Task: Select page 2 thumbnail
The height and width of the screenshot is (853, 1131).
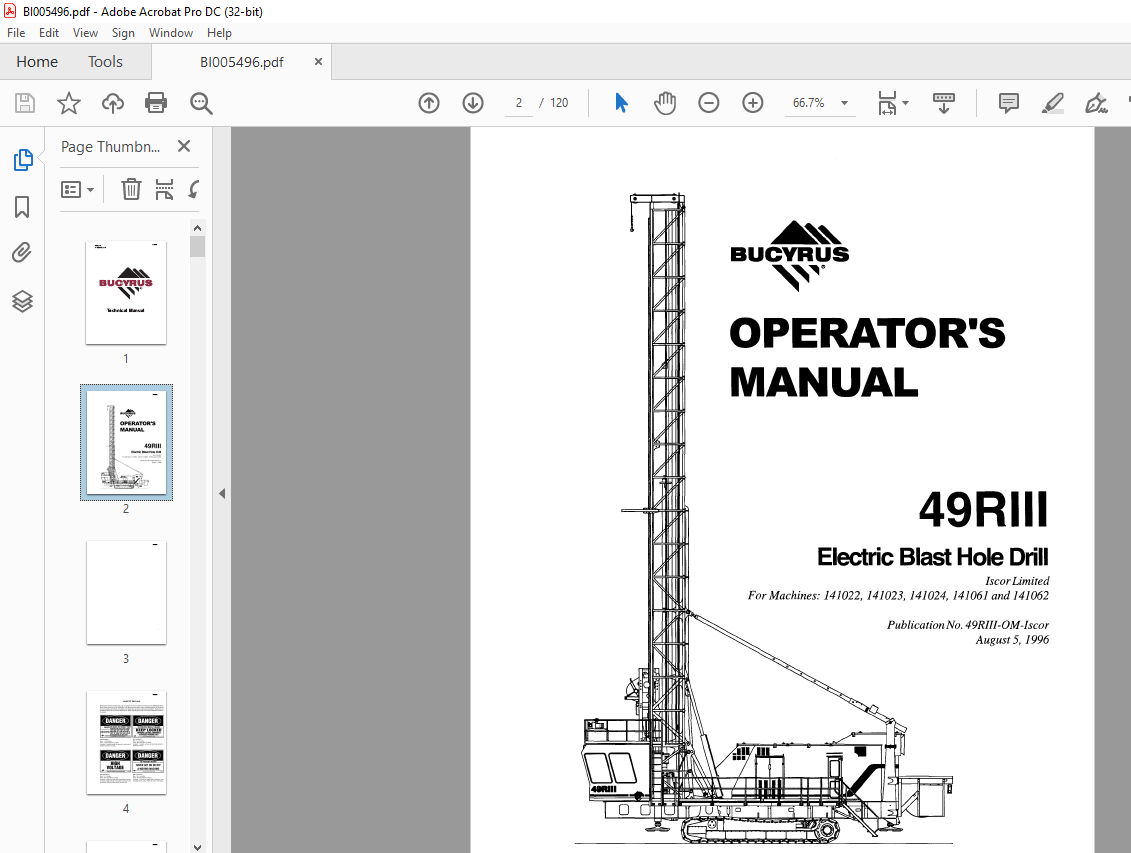Action: tap(126, 443)
